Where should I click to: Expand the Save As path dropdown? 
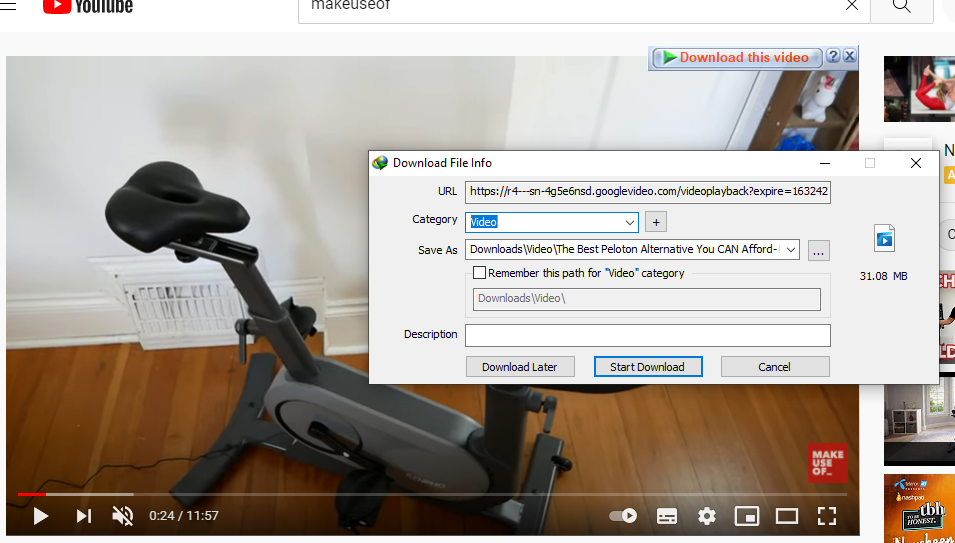790,250
